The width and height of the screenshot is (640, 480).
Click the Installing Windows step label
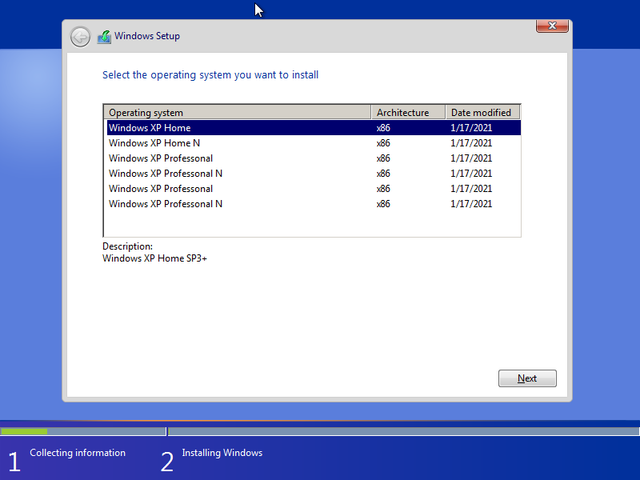click(222, 453)
